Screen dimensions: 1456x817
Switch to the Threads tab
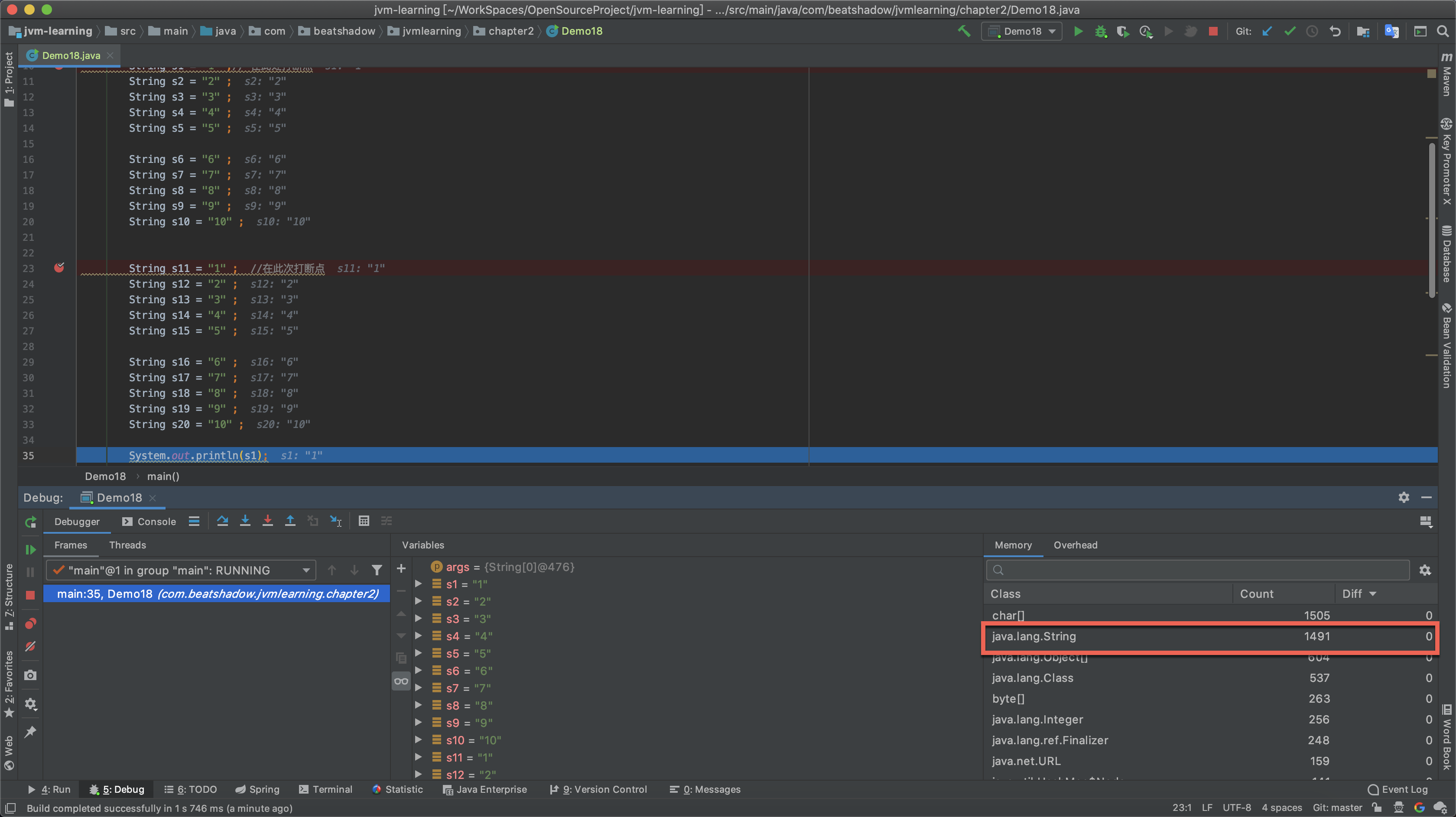(x=127, y=545)
